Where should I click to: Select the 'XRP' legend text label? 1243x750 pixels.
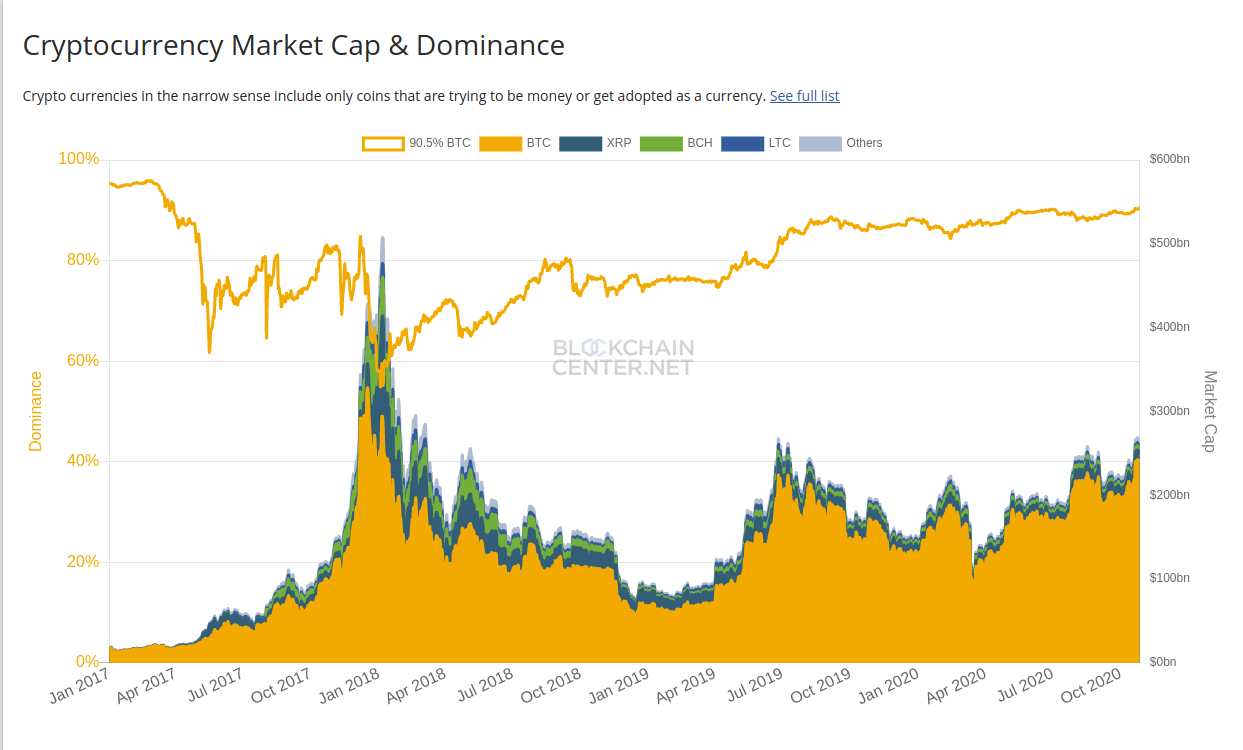click(x=618, y=143)
